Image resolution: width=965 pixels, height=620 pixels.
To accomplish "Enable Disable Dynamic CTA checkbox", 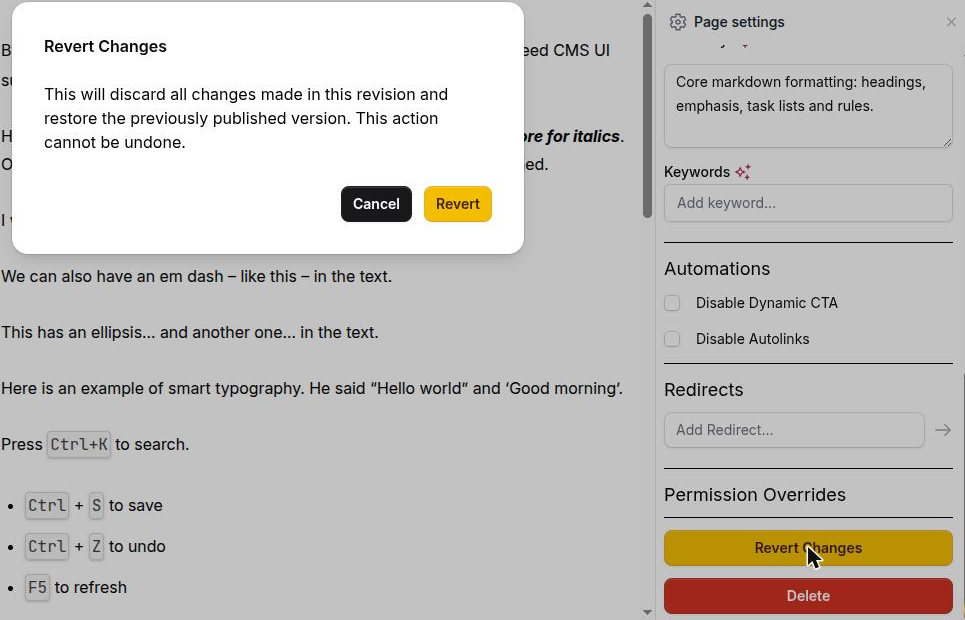I will click(x=672, y=303).
